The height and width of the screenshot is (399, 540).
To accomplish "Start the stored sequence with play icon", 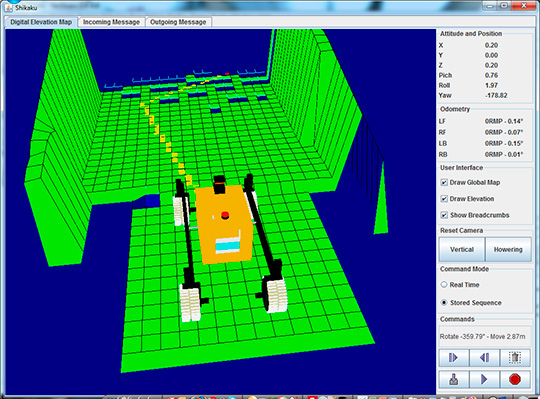I will coord(484,379).
